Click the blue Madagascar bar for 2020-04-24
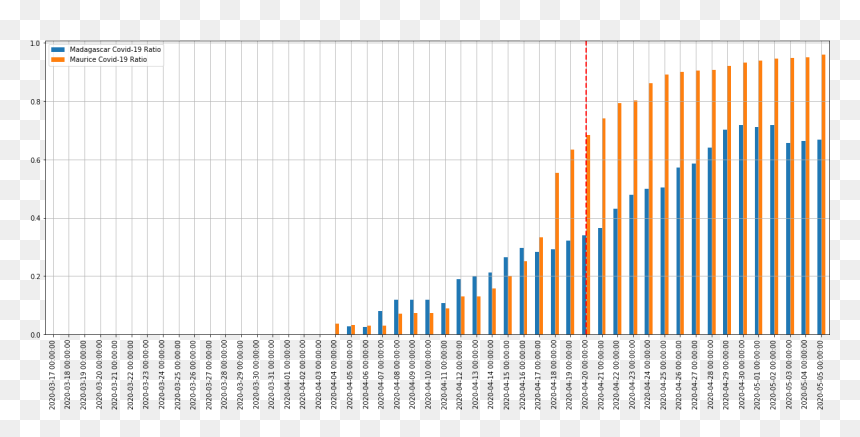860x437 pixels. [x=647, y=262]
